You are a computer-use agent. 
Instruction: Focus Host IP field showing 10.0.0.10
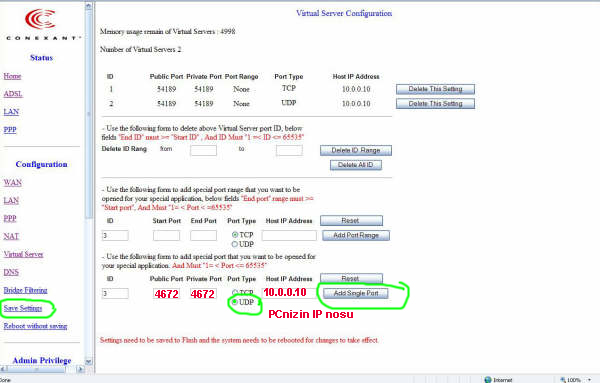click(289, 293)
